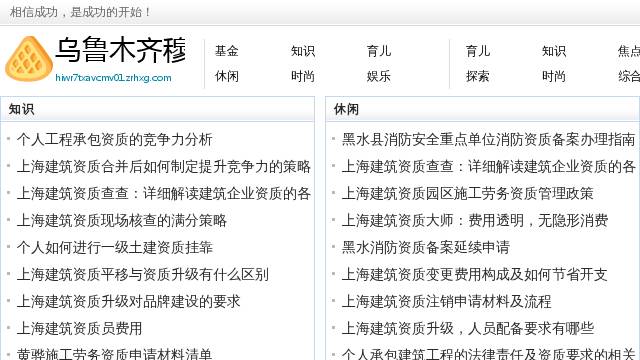Select 时尚 in the left navigation group
This screenshot has height=360, width=640.
302,76
